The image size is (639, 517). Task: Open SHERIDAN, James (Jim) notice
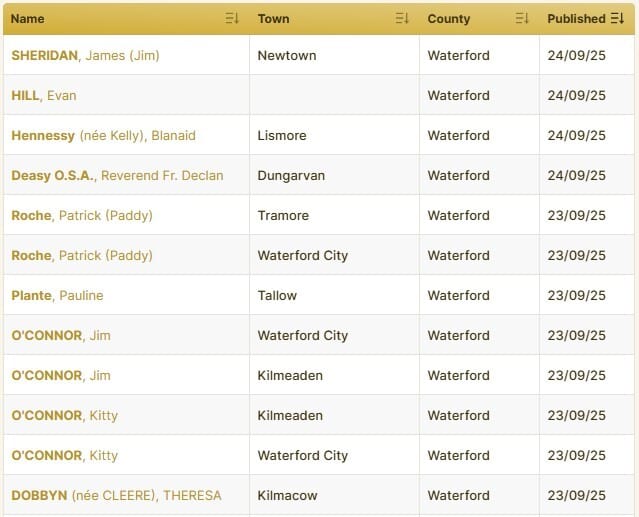(85, 55)
